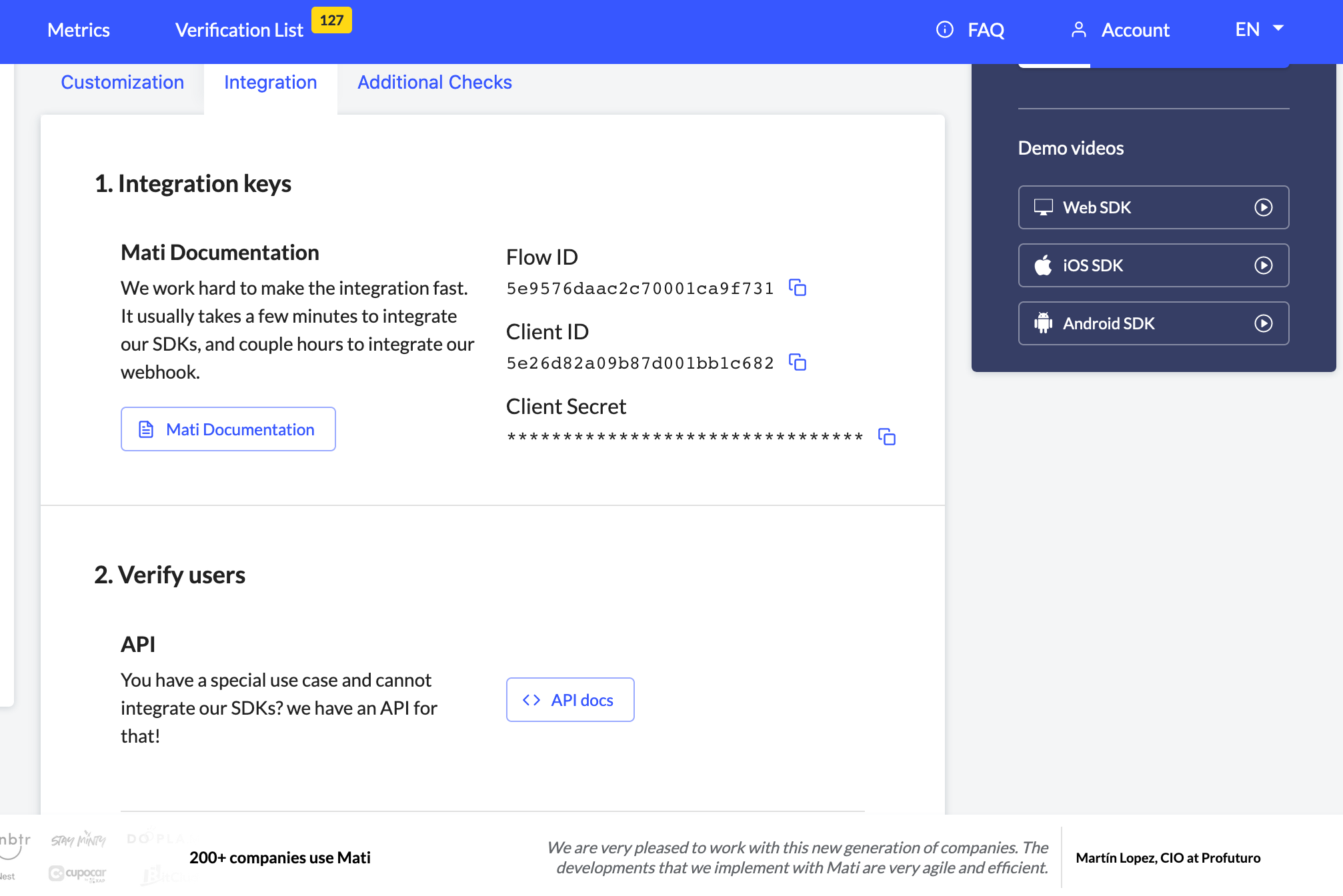Open the Verification List page

coord(239,30)
